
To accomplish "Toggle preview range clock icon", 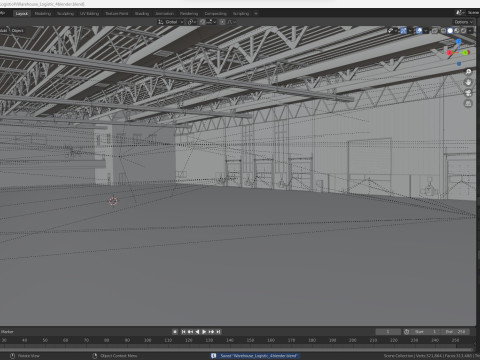I will pos(406,332).
